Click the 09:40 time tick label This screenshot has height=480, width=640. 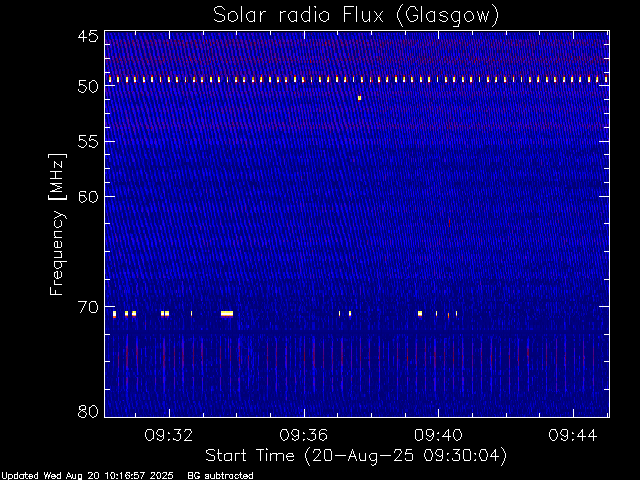click(438, 435)
